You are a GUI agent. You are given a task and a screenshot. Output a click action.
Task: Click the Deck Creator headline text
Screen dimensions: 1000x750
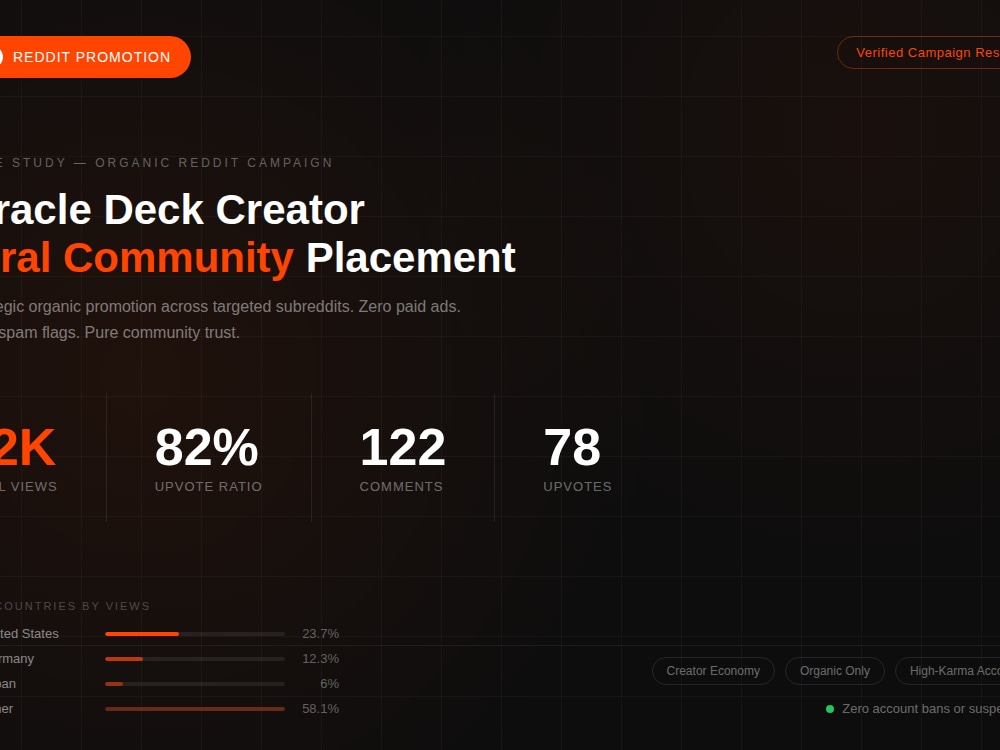233,209
